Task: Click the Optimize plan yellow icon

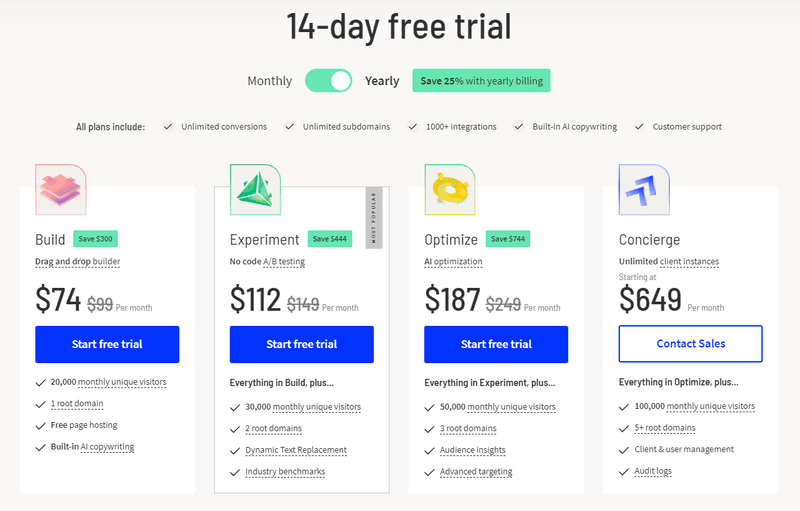Action: point(449,190)
